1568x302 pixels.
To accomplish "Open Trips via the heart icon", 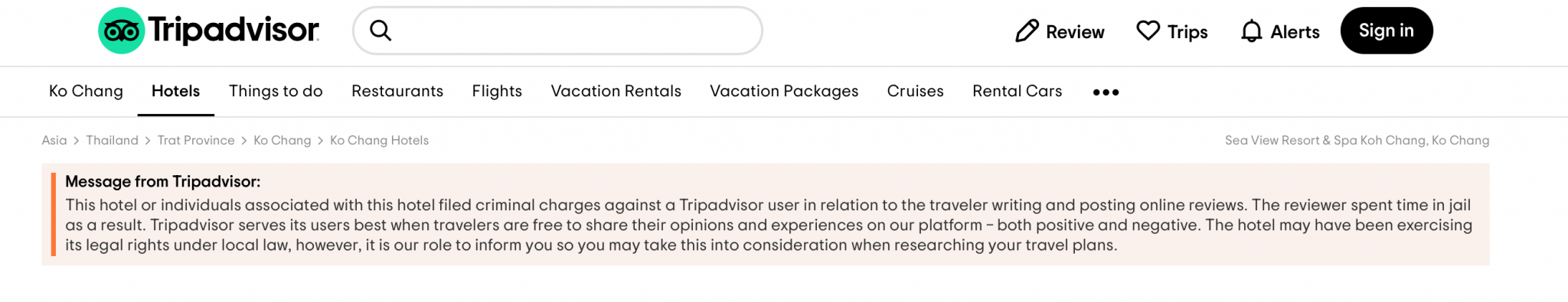I will pyautogui.click(x=1148, y=31).
